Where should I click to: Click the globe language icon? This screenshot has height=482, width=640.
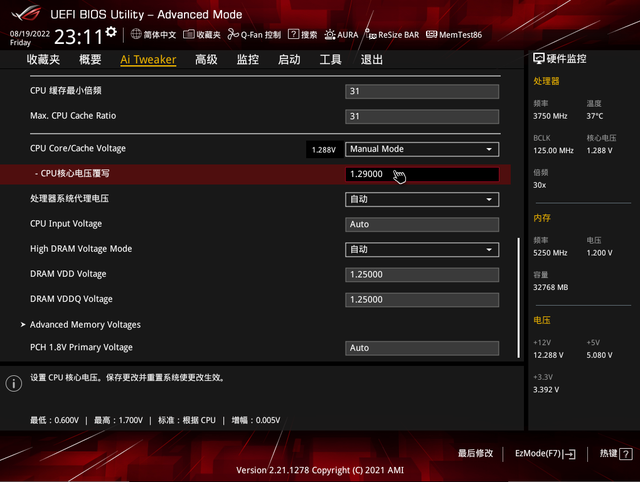point(136,34)
